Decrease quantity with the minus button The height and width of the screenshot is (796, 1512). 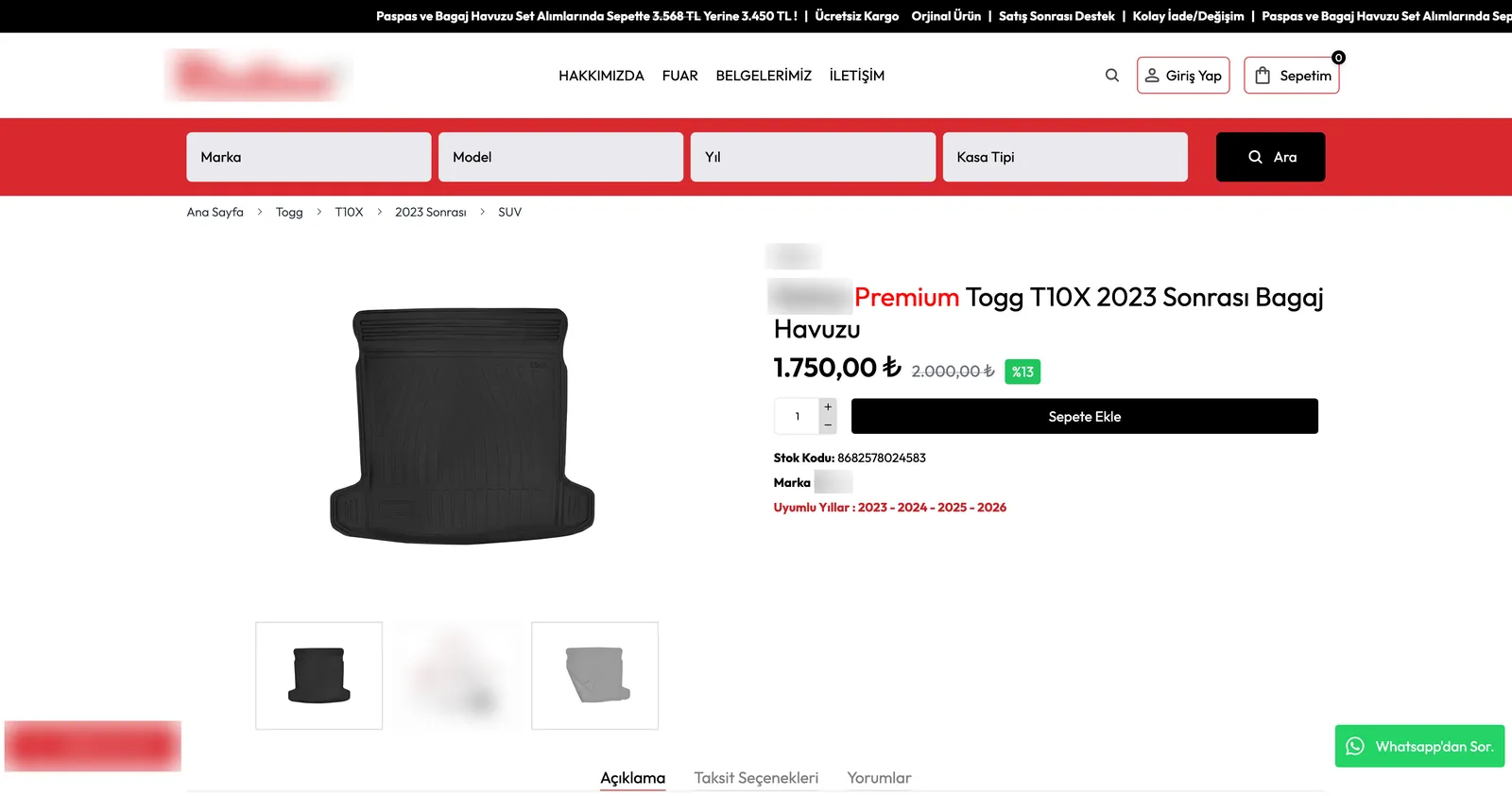pyautogui.click(x=828, y=425)
